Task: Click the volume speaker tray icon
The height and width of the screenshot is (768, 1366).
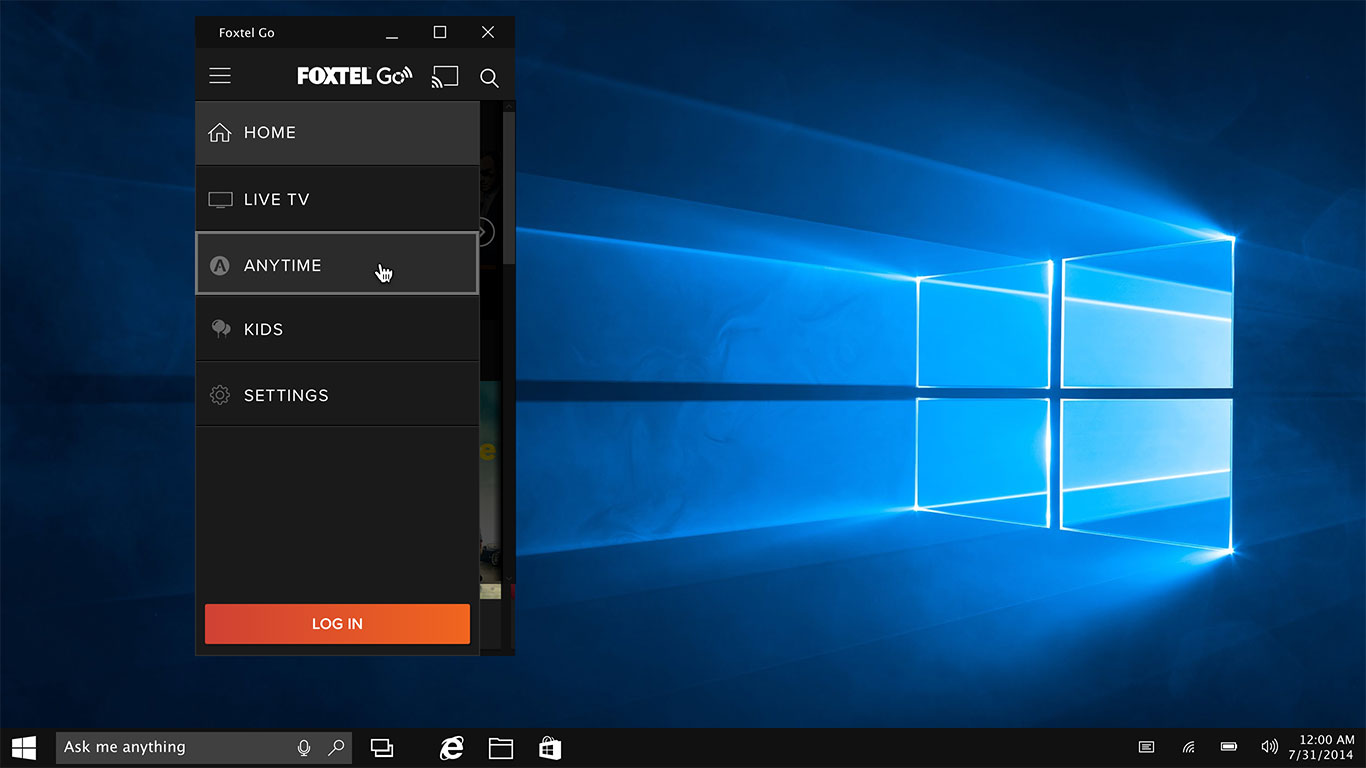Action: (x=1270, y=747)
